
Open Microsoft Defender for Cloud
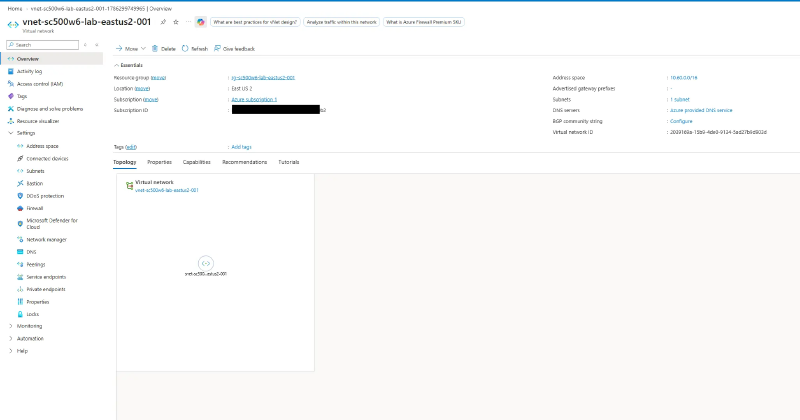point(52,224)
